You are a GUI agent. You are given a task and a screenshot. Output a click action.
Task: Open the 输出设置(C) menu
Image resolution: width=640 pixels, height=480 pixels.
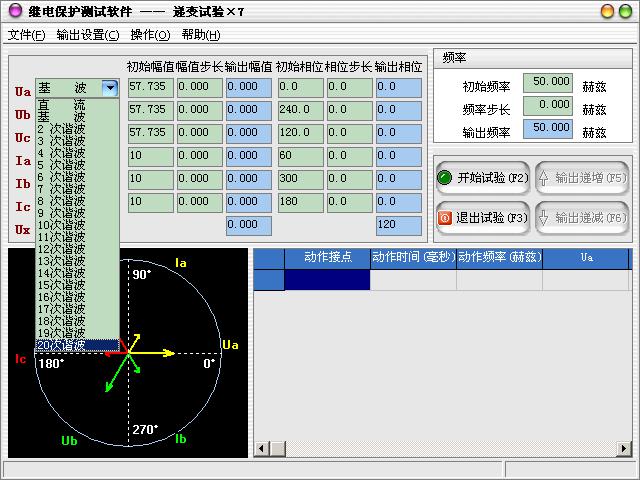click(x=88, y=35)
